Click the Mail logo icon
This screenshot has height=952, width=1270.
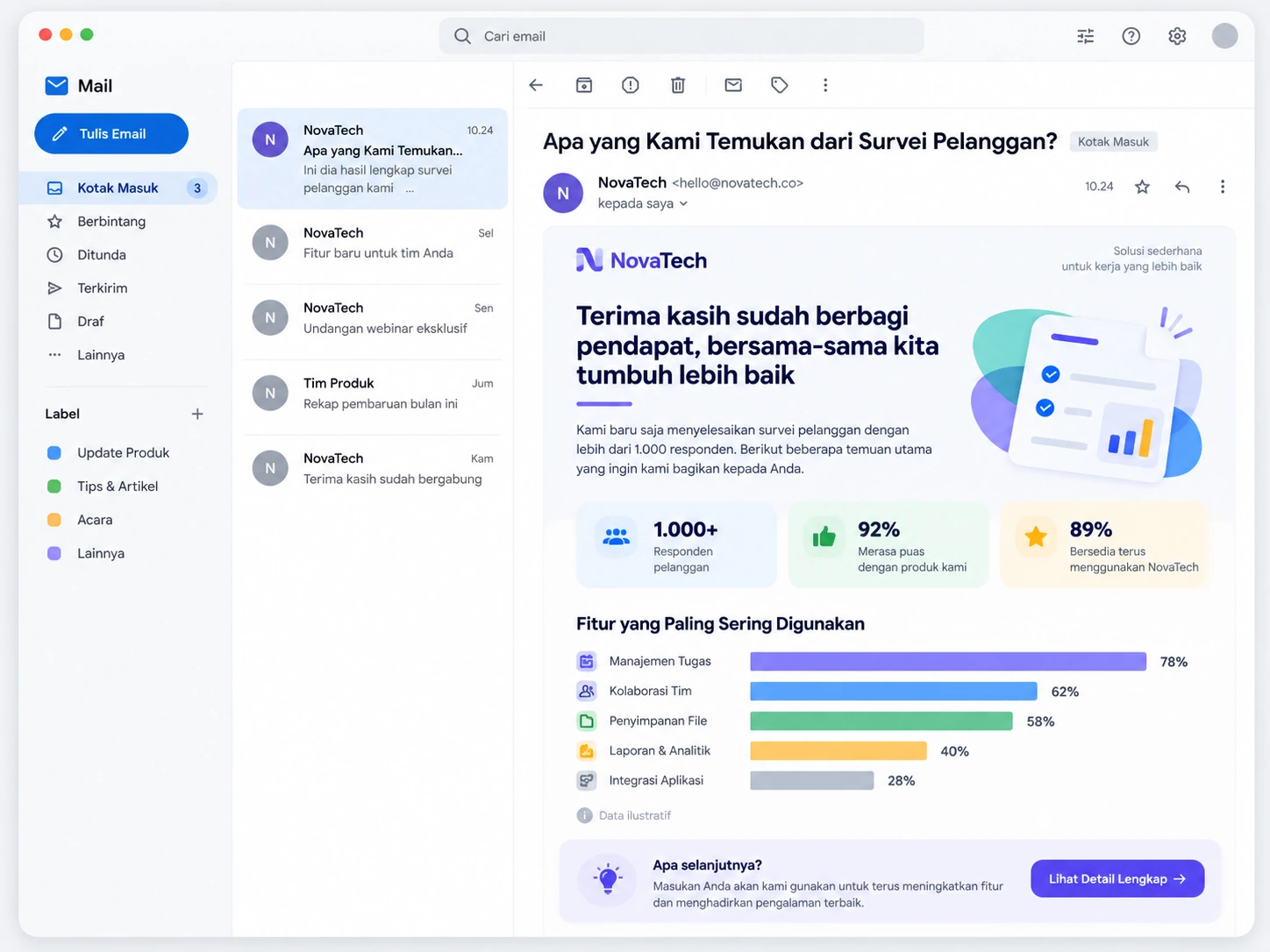[56, 85]
